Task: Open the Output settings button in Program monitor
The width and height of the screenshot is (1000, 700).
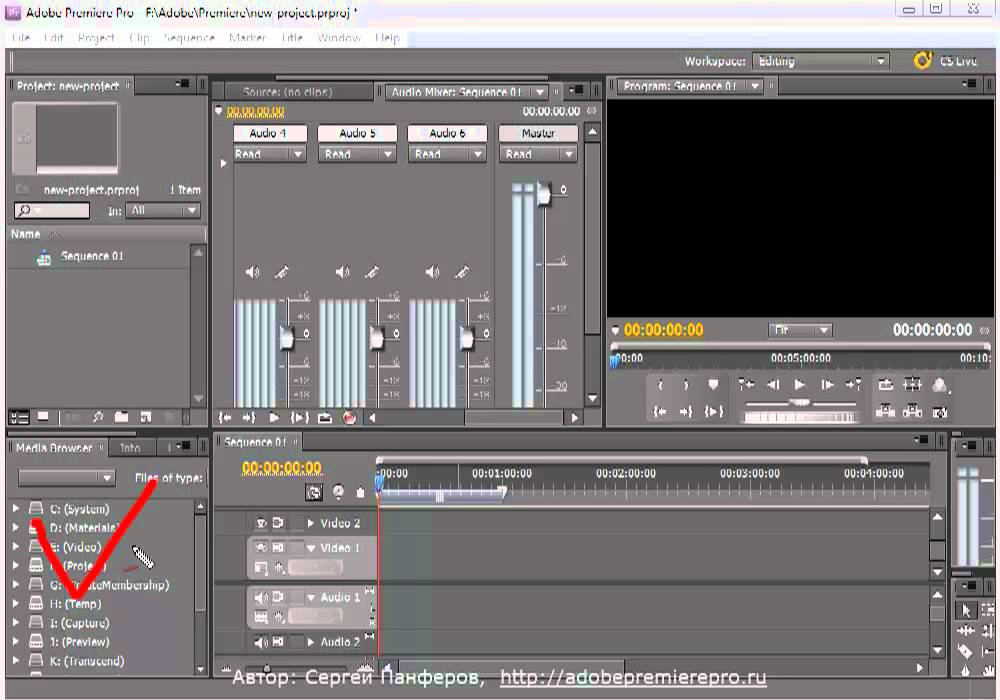Action: pos(940,385)
